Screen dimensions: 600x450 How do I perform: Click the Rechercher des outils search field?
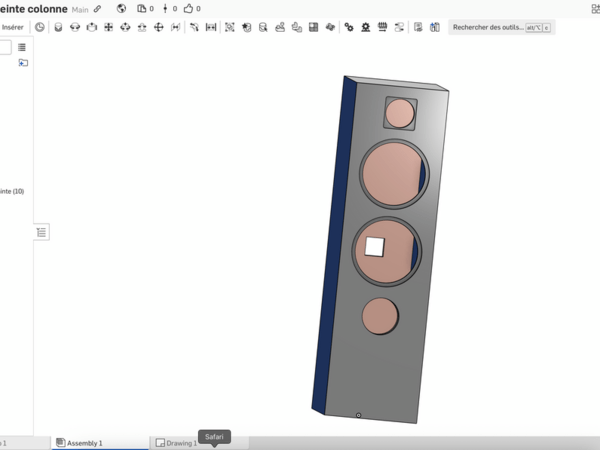486,27
